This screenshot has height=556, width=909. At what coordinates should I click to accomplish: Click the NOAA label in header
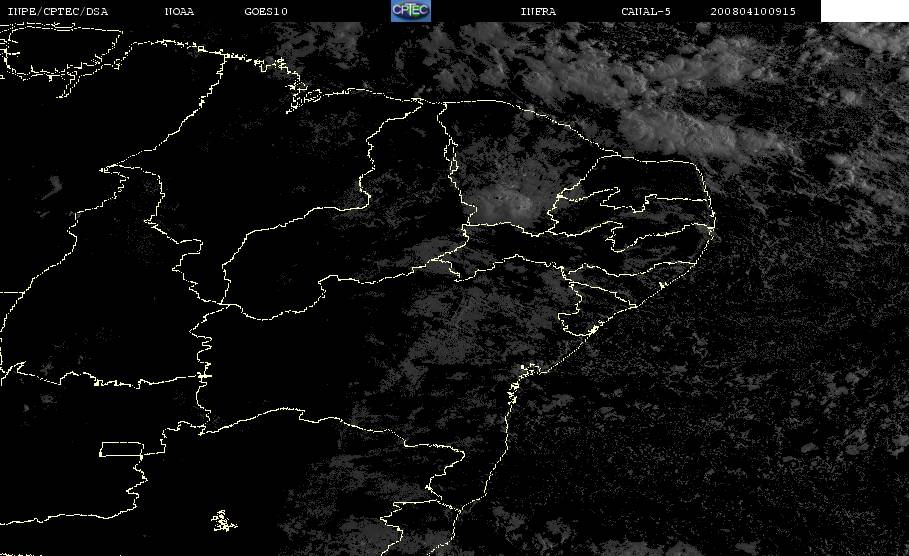point(179,12)
